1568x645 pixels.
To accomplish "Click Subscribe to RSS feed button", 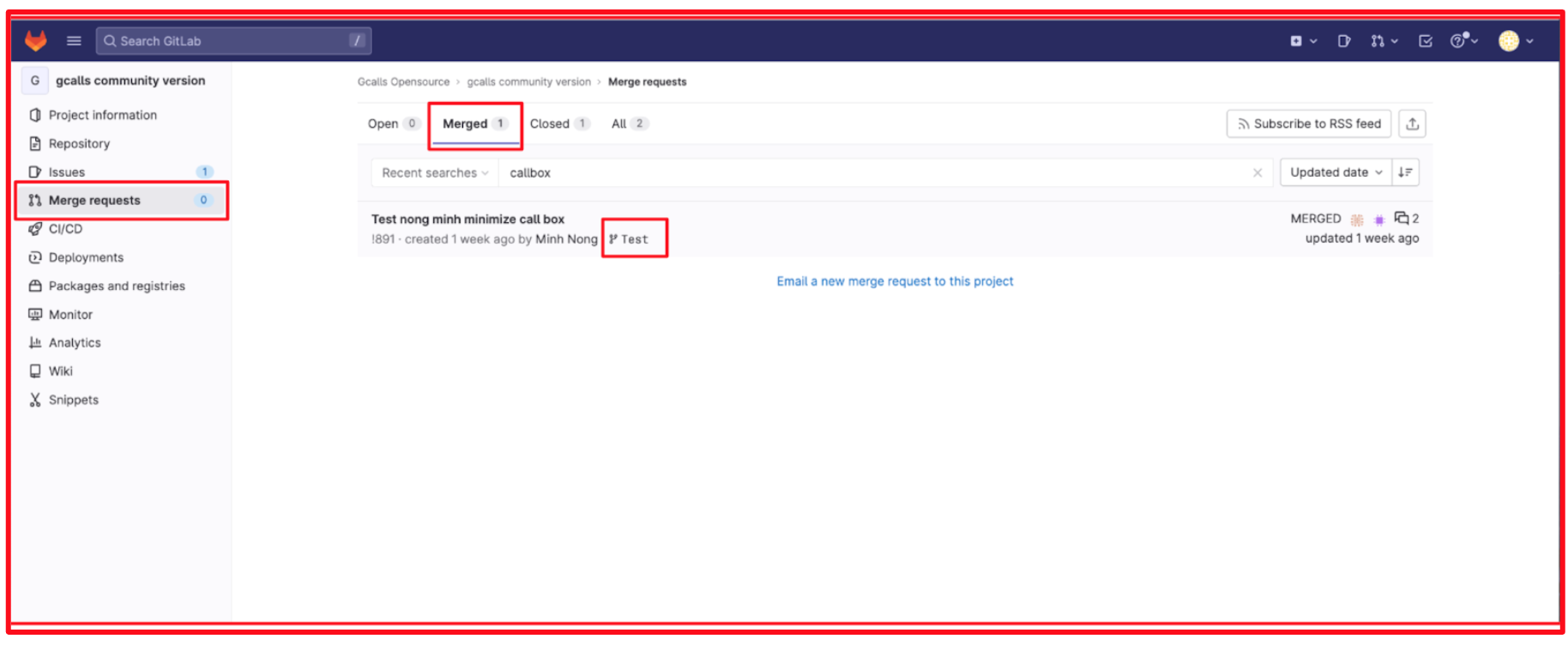I will pos(1308,124).
